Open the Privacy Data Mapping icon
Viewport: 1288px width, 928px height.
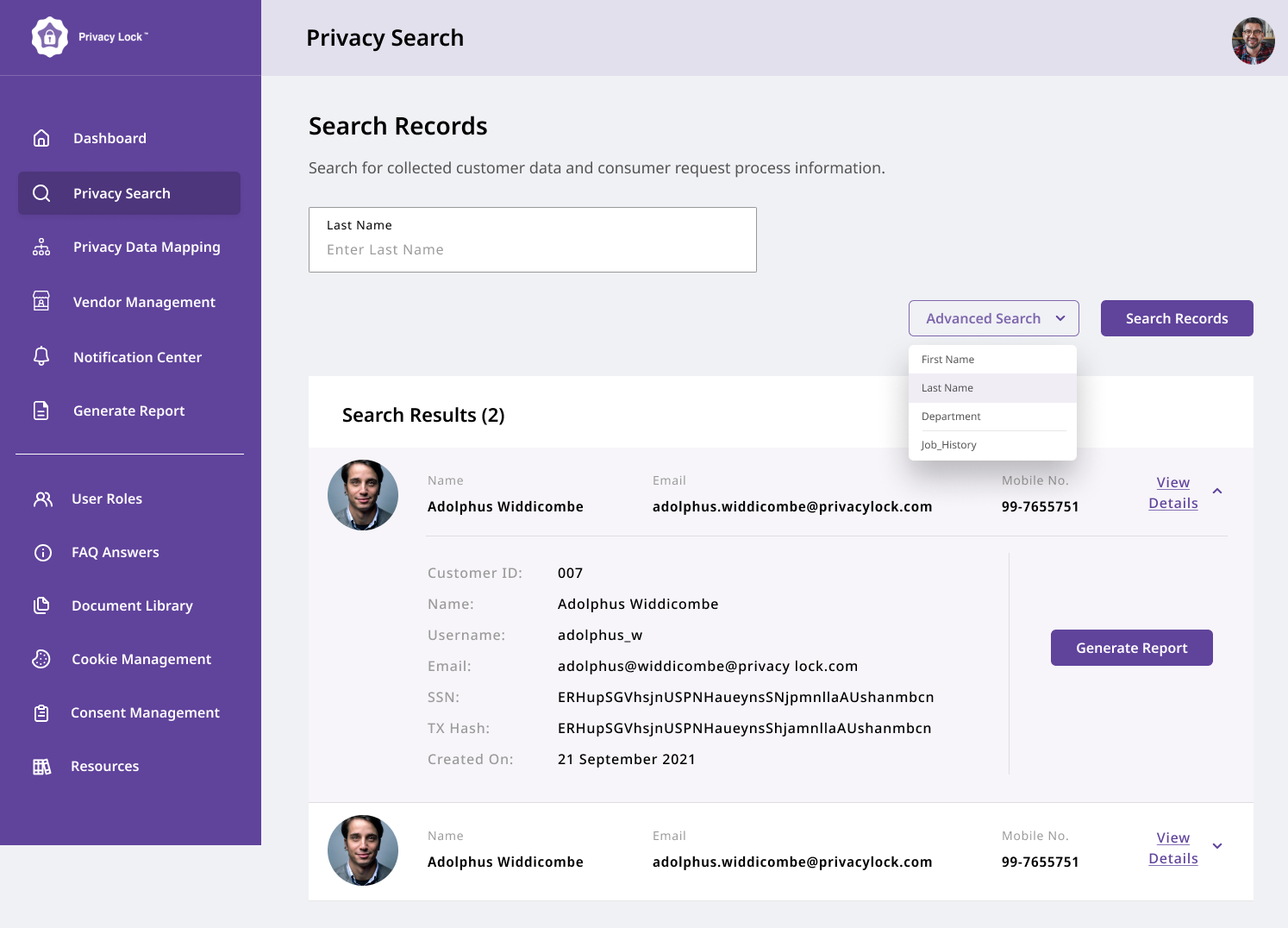tap(41, 247)
